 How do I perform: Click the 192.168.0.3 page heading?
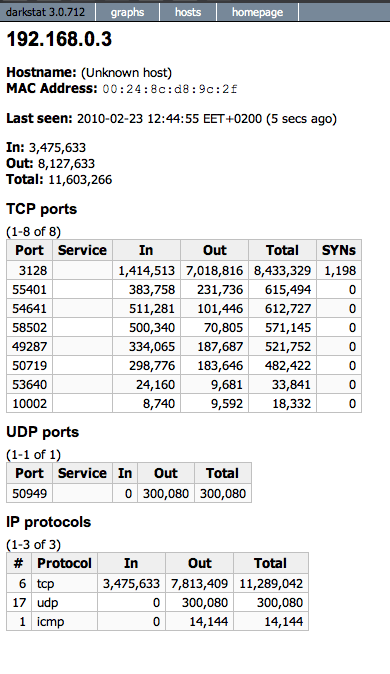click(59, 40)
